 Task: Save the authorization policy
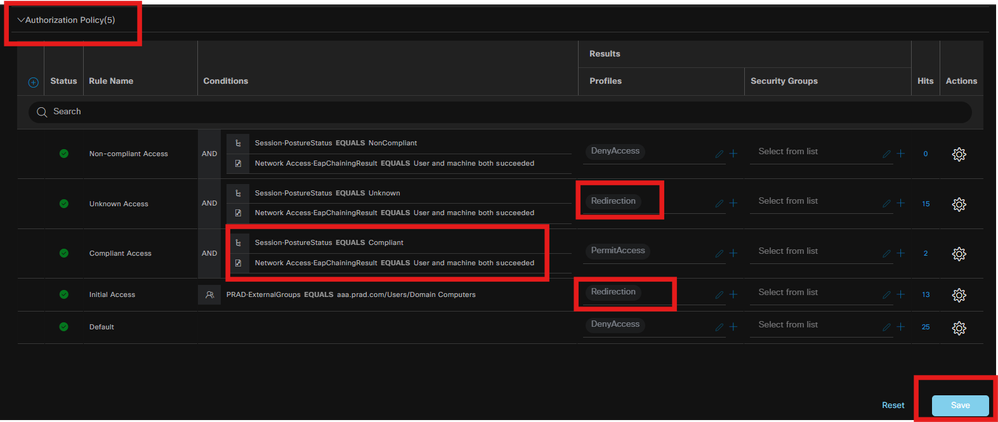960,405
